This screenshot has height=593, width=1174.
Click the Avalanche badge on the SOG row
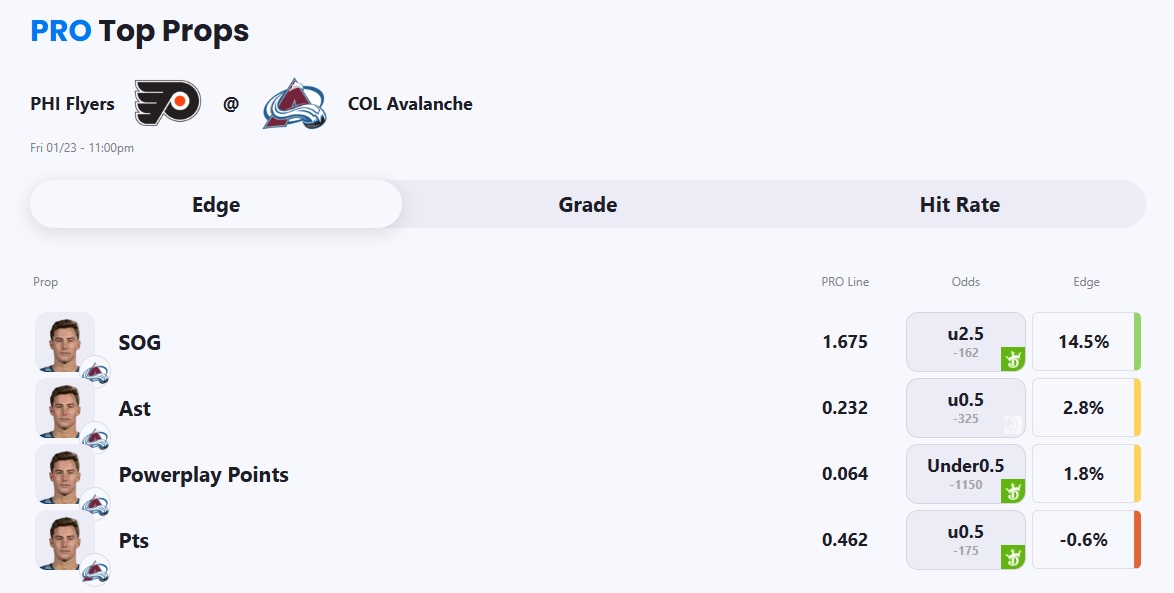96,371
